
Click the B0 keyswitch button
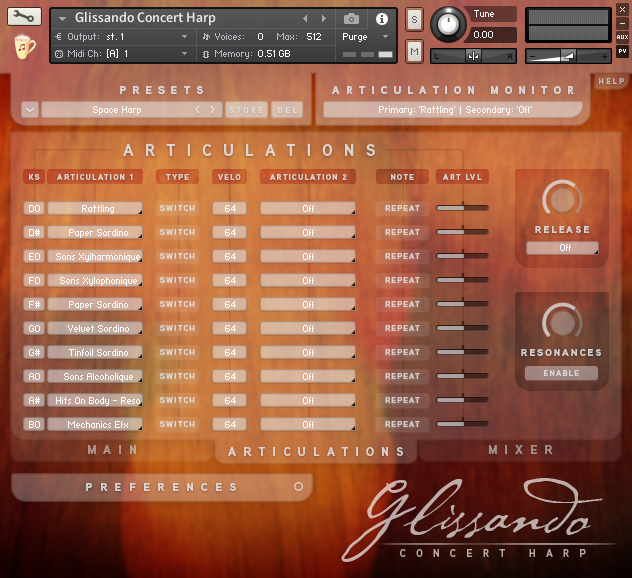[34, 424]
